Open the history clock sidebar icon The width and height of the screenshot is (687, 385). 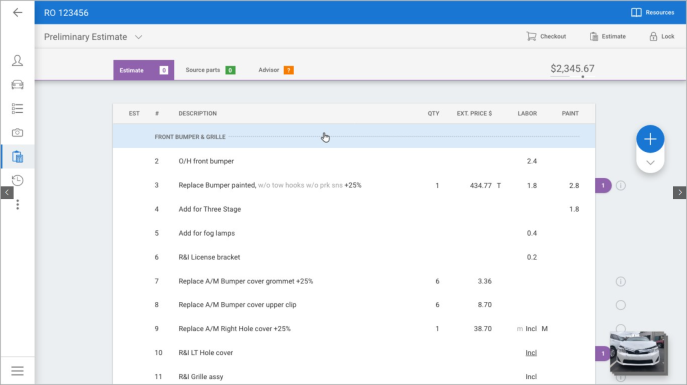tap(18, 180)
